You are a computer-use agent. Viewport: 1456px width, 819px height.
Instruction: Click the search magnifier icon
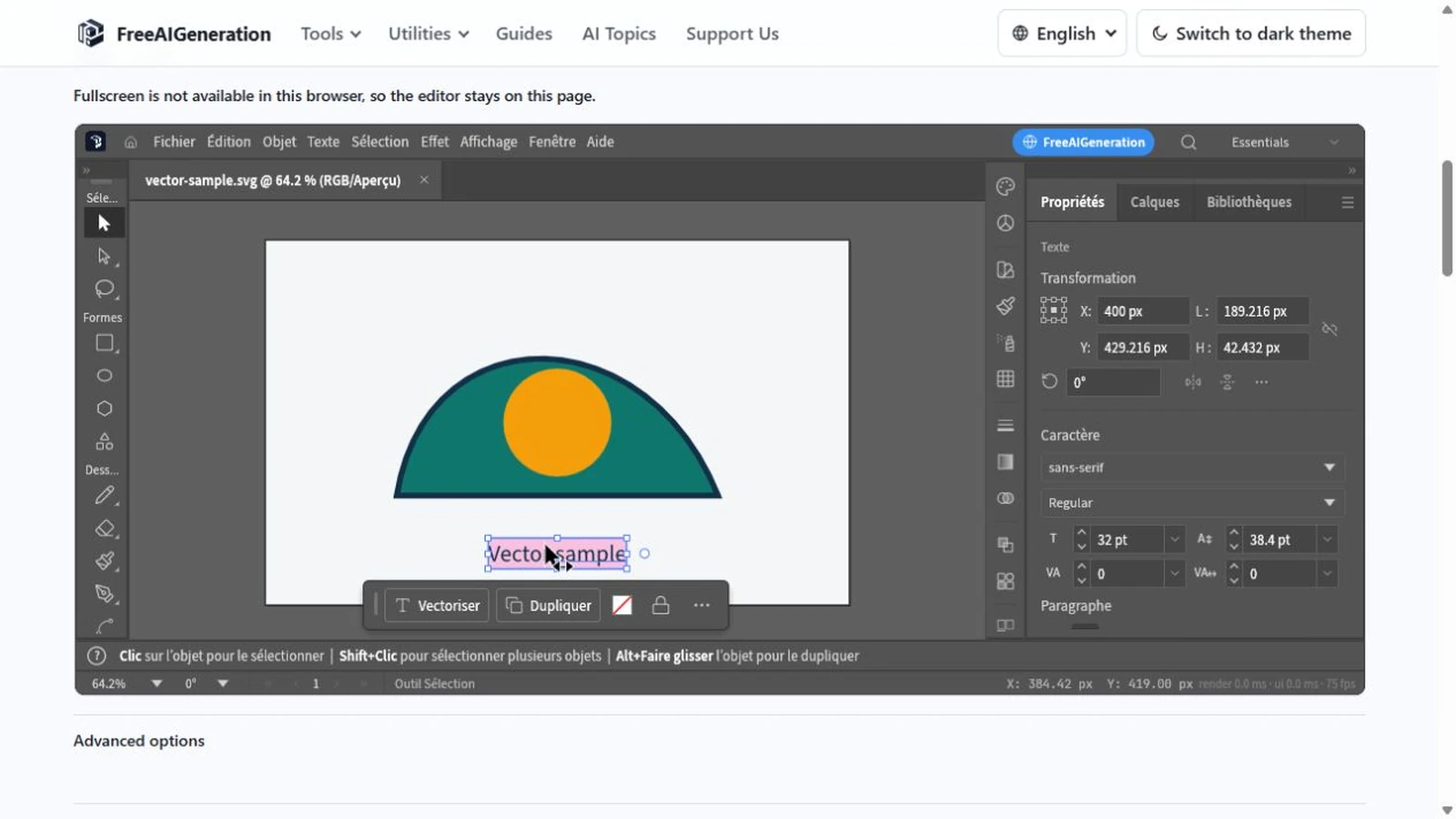pyautogui.click(x=1188, y=142)
